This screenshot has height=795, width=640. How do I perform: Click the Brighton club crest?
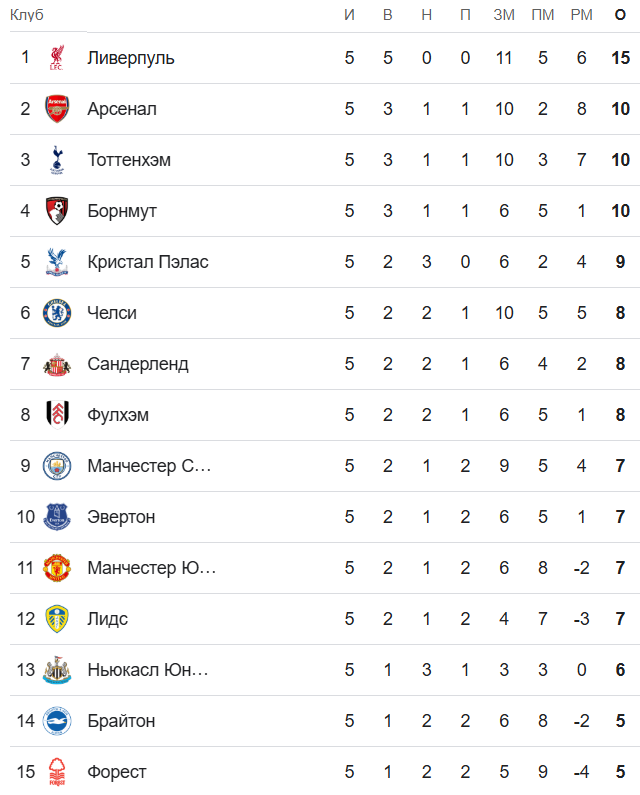(x=56, y=721)
